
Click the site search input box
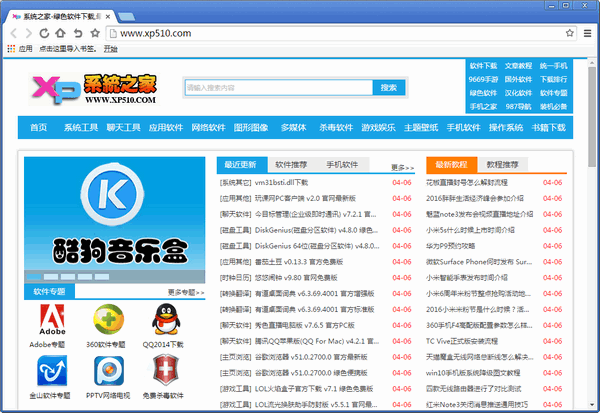[x=279, y=88]
